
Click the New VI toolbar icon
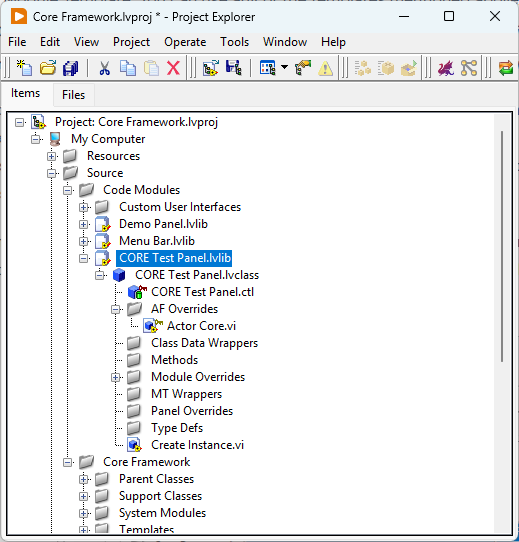24,68
